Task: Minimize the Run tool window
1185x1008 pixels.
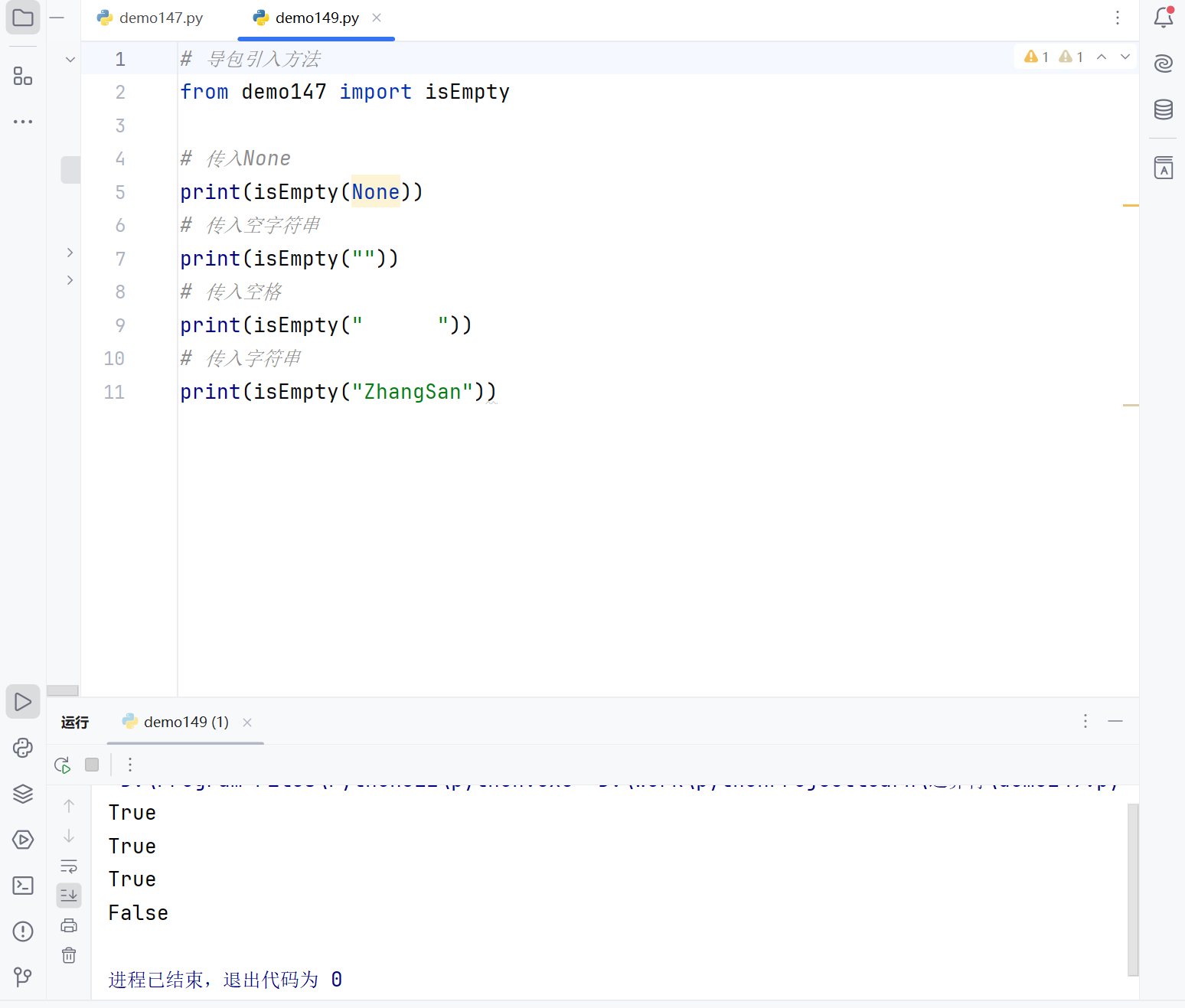Action: click(1115, 721)
